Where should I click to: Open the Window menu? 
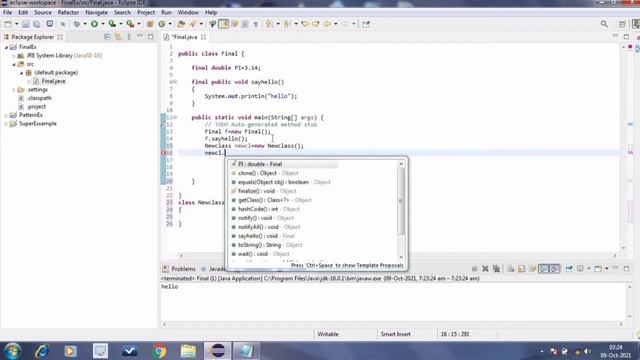(x=188, y=13)
